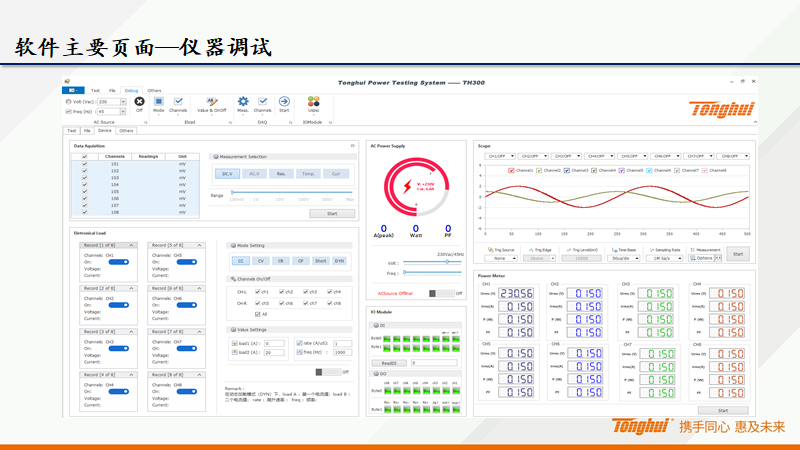The height and width of the screenshot is (450, 800).
Task: Select the DC.V measurement button
Action: point(227,174)
